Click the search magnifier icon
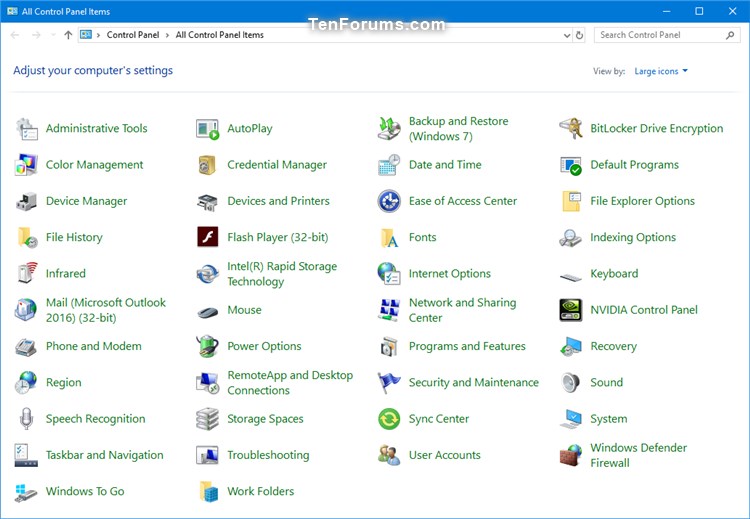750x519 pixels. click(730, 35)
